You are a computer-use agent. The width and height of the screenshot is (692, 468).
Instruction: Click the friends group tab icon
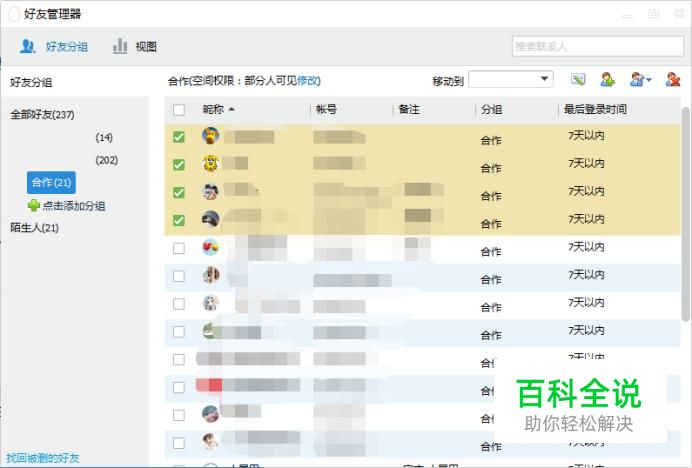(27, 46)
